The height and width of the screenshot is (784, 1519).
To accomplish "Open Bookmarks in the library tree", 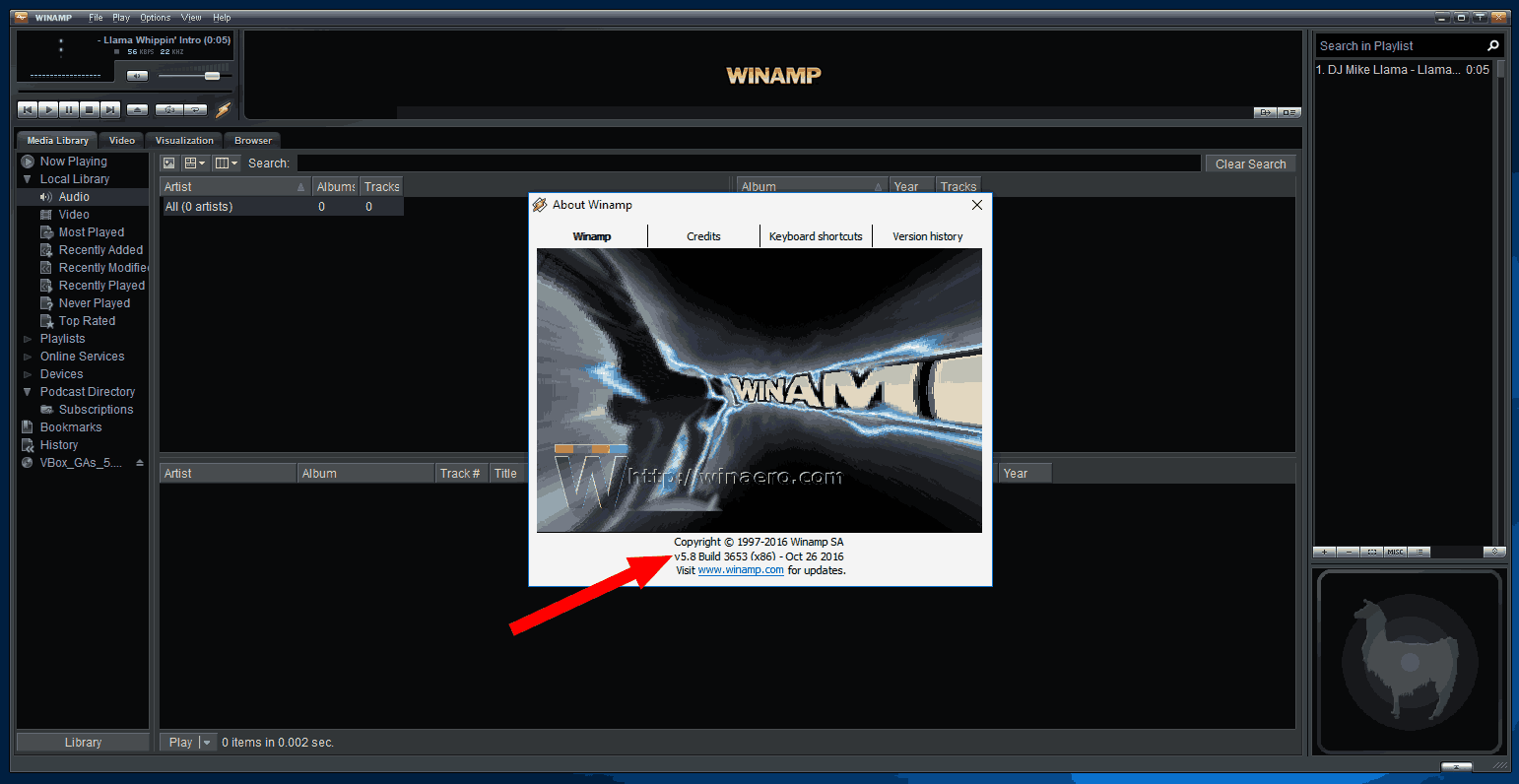I will [71, 427].
